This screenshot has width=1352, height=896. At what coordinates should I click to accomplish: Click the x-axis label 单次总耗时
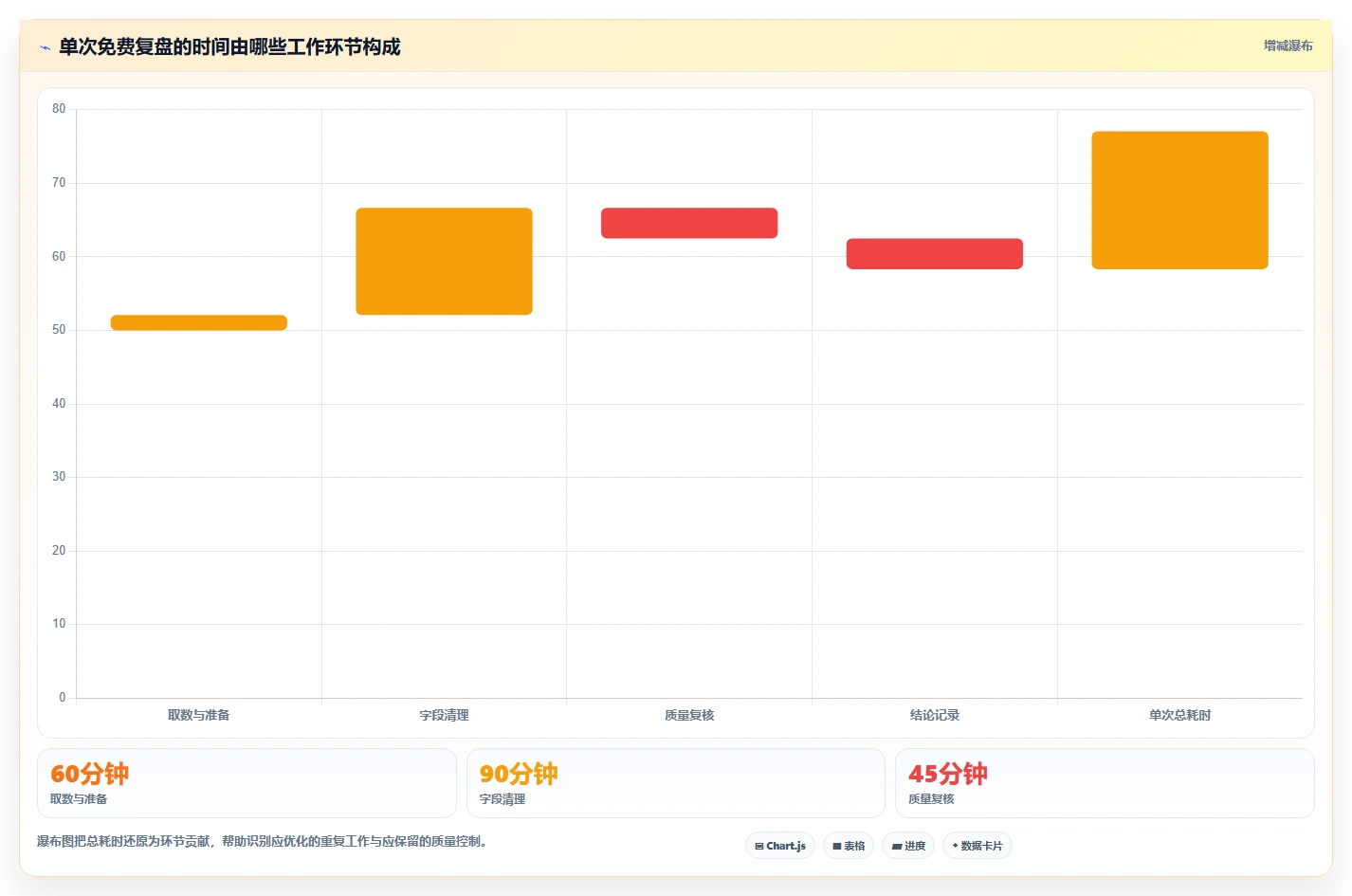tap(1179, 715)
